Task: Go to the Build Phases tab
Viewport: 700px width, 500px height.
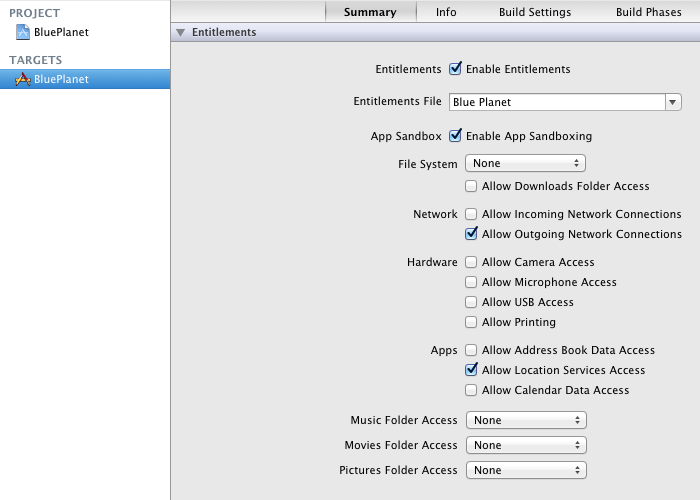Action: [x=649, y=12]
